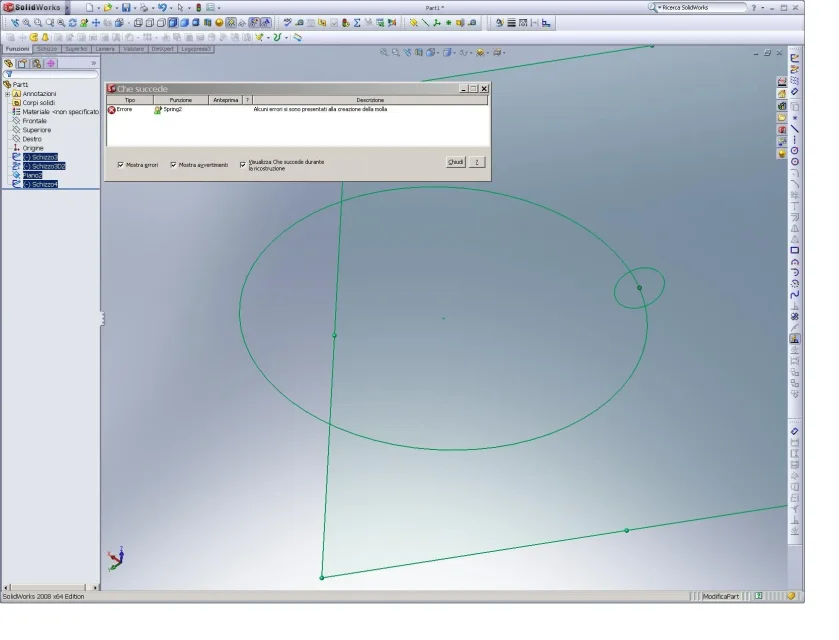Open the heads-up scene dropdown arrow
The width and height of the screenshot is (839, 640).
[x=487, y=53]
